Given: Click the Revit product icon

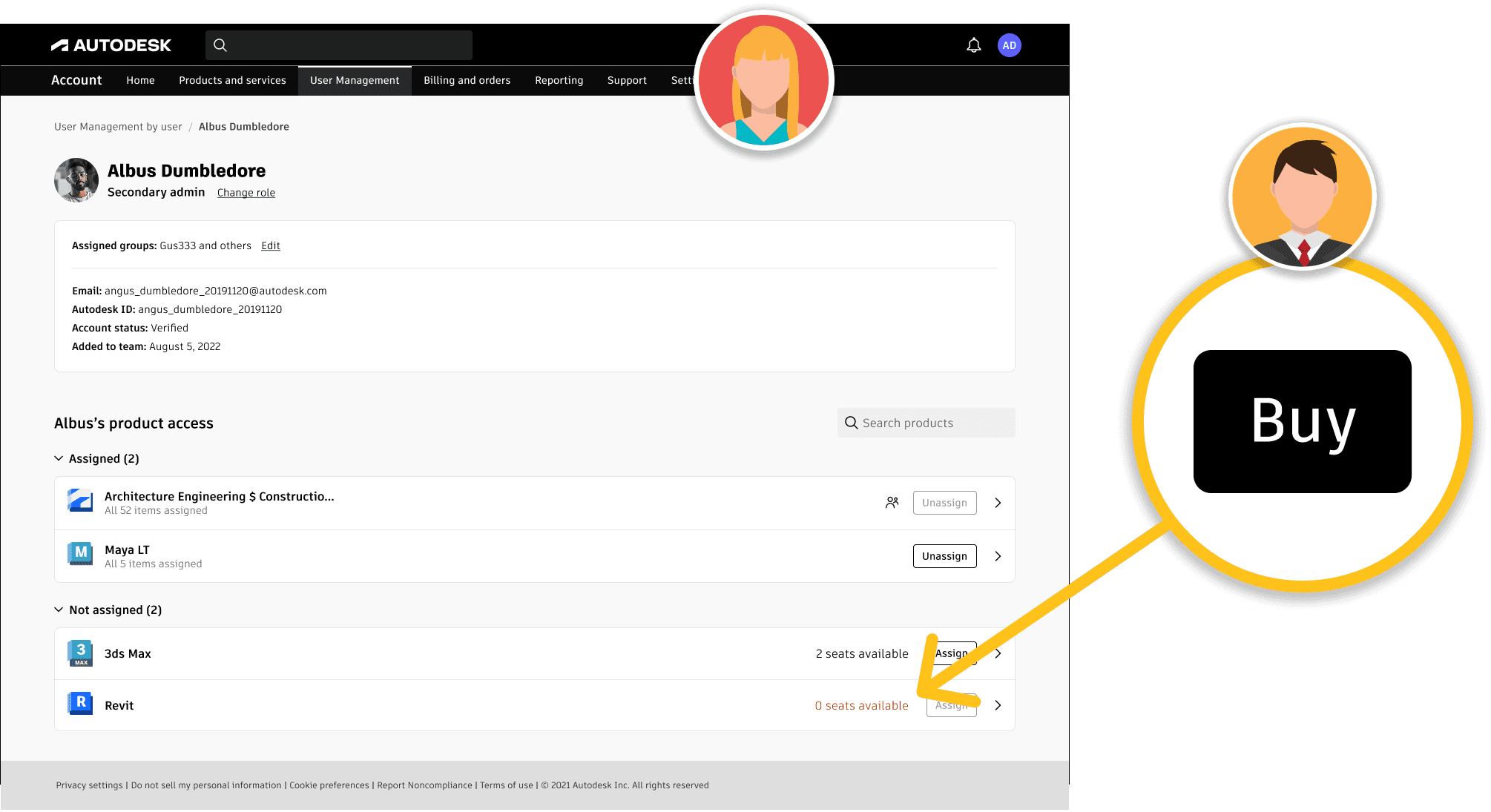Looking at the screenshot, I should coord(80,703).
